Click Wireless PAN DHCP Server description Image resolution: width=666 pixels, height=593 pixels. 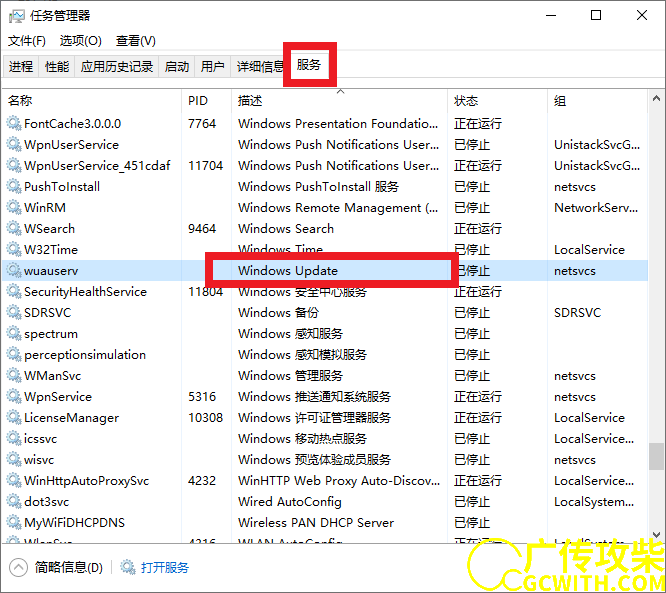point(316,523)
